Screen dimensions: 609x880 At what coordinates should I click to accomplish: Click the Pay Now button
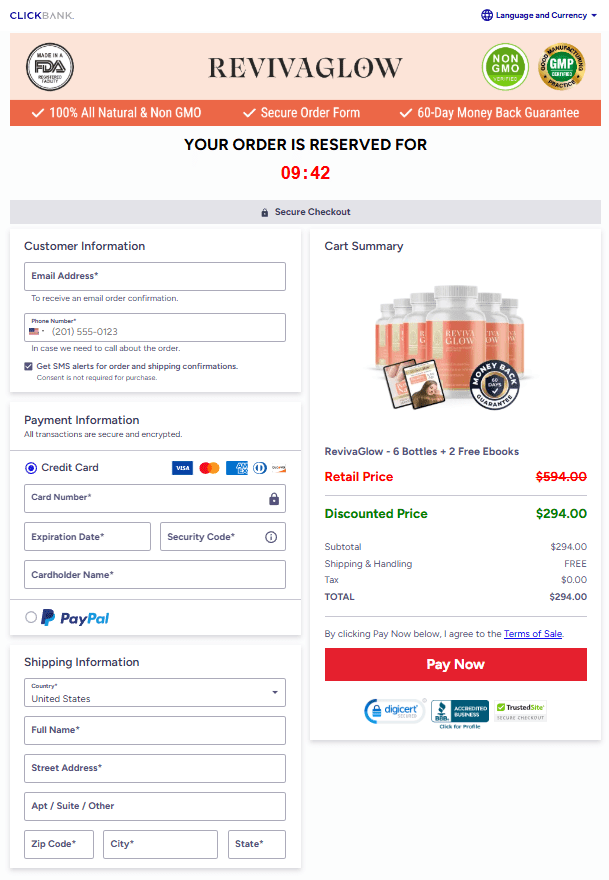[455, 664]
